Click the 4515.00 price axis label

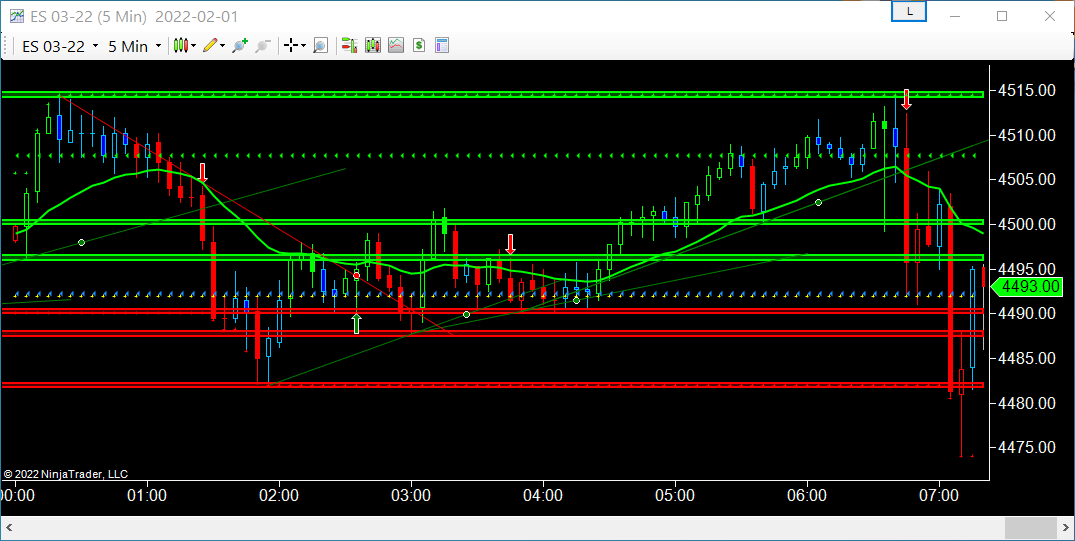point(1026,91)
